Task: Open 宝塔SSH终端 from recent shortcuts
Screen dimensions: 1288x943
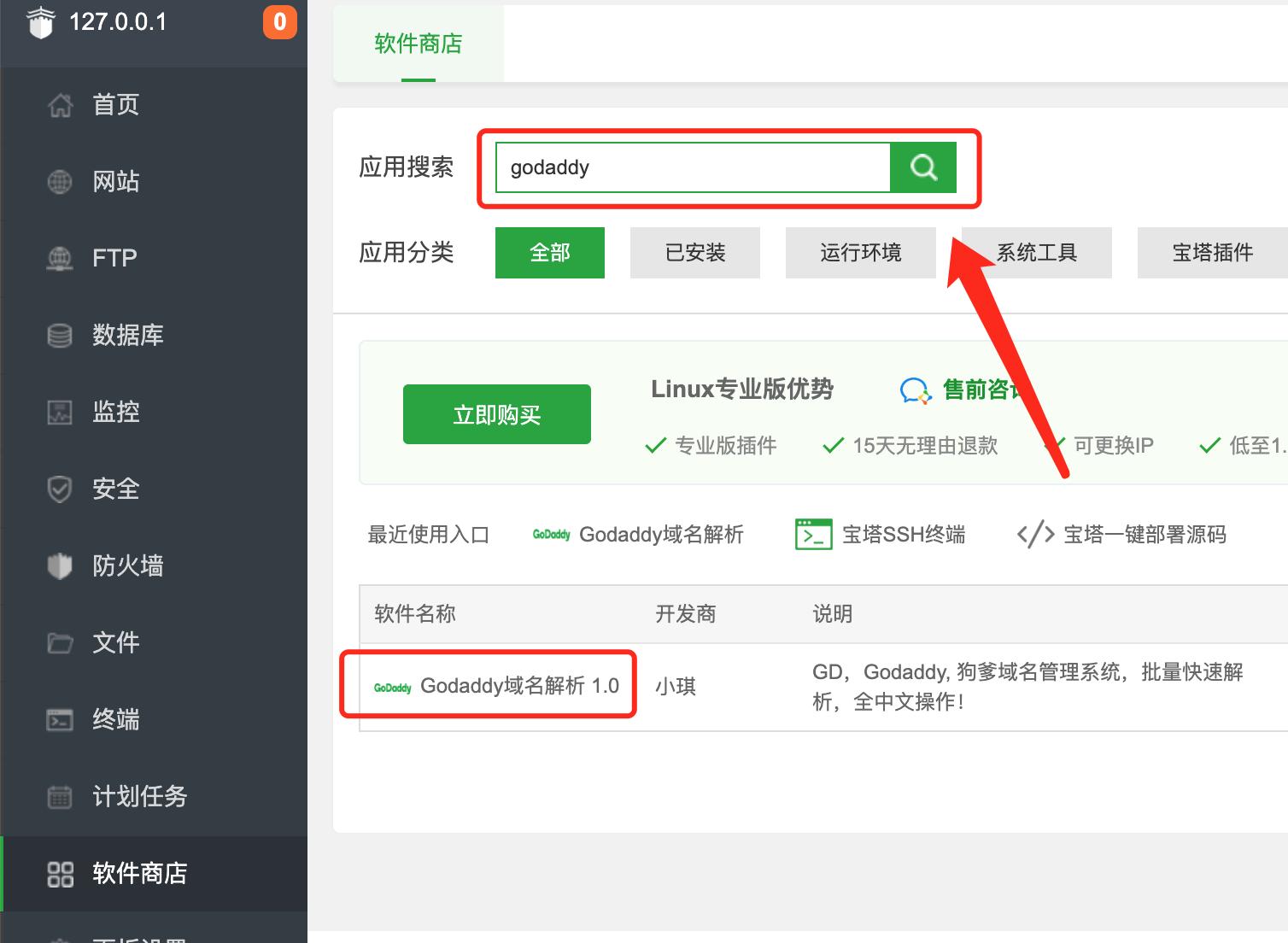Action: click(x=904, y=535)
